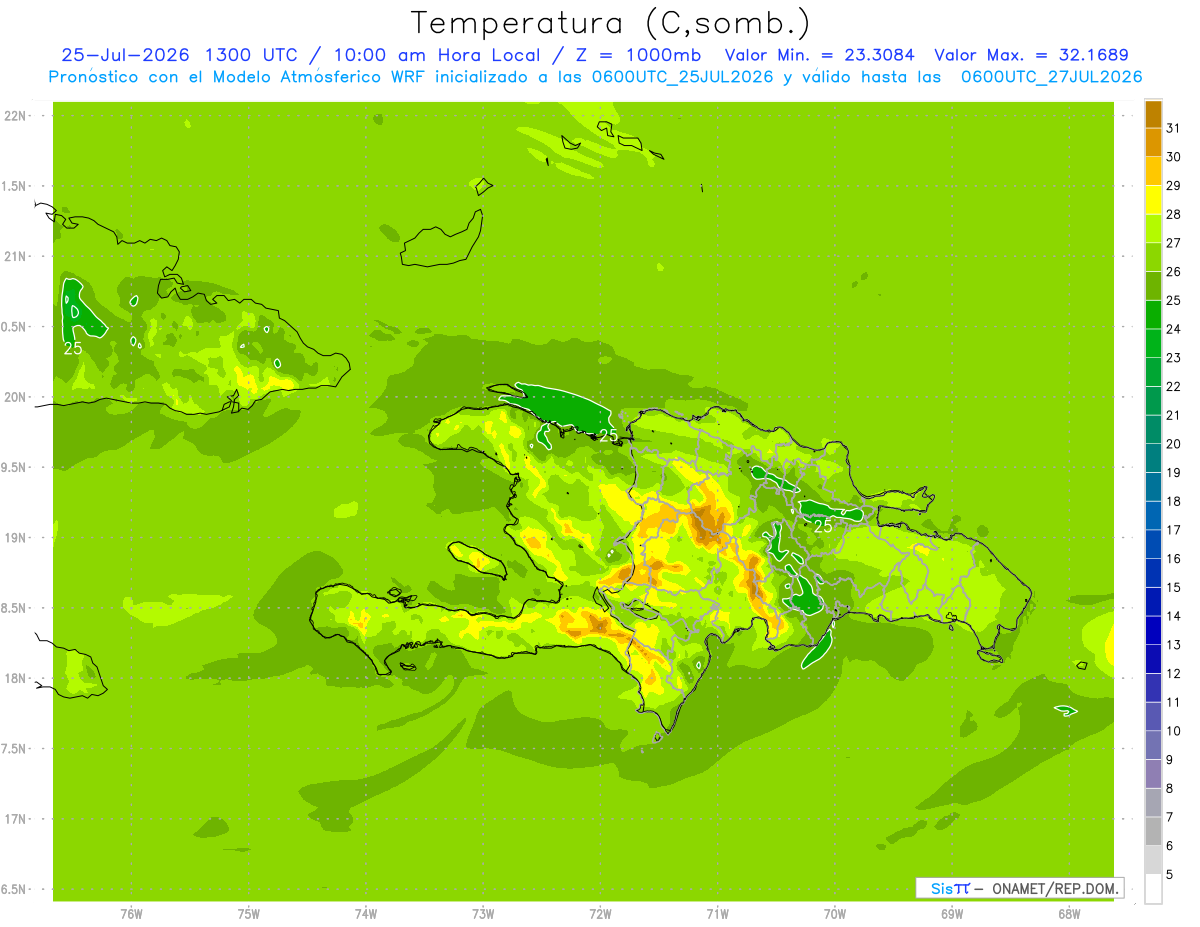Click the '25' contour label over Cuba

pyautogui.click(x=73, y=349)
